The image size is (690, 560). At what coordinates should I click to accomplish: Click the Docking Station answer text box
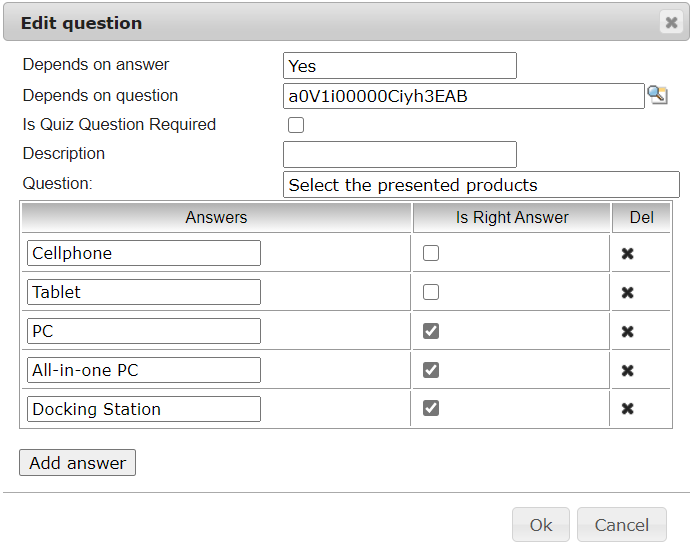coord(143,409)
